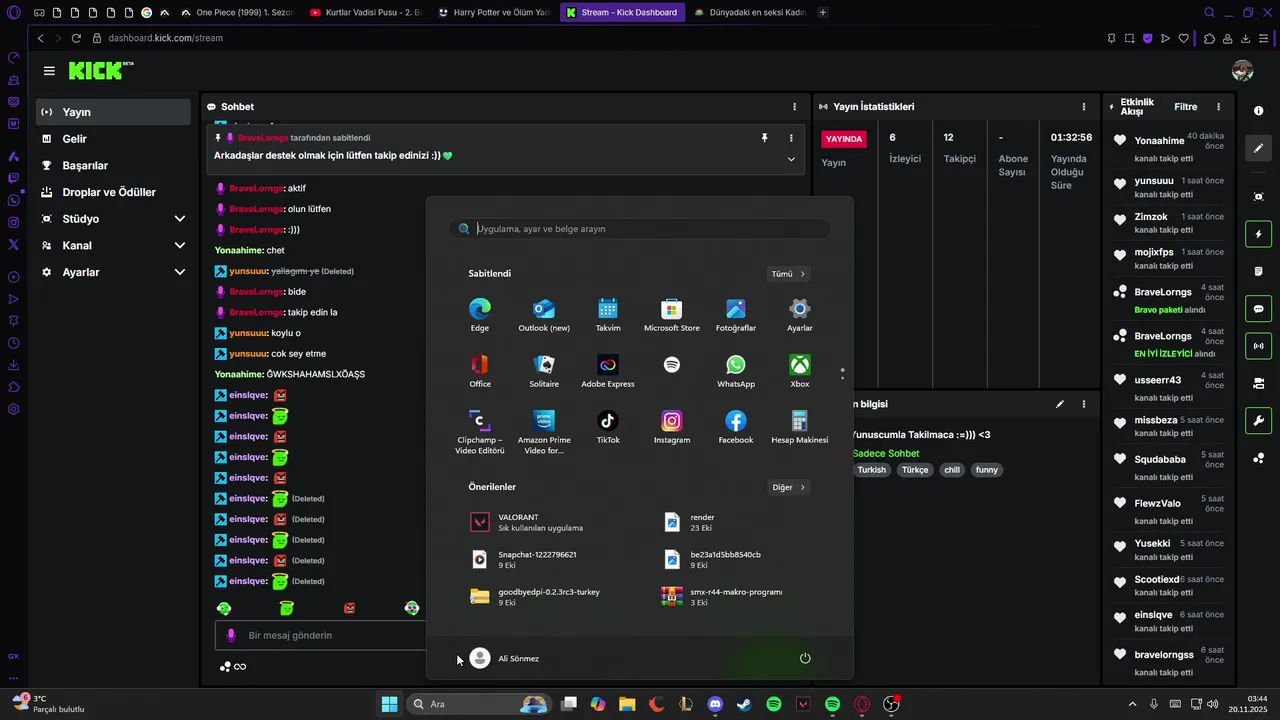Expand the Ayarlar sidebar section
This screenshot has width=1280, height=720.
coord(180,272)
